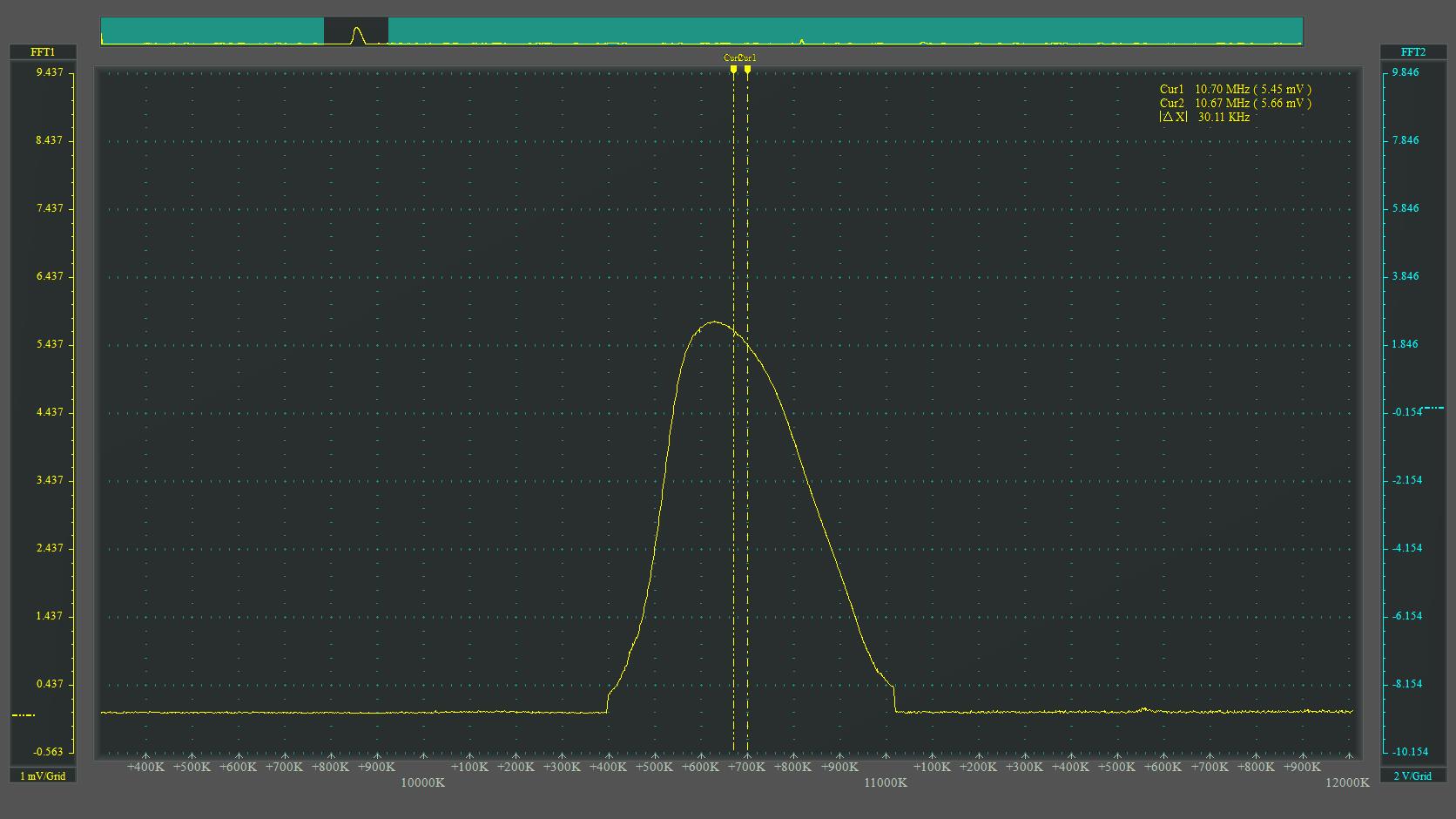Open the 1 mV/Grid scale setting
Image resolution: width=1456 pixels, height=819 pixels.
click(43, 775)
